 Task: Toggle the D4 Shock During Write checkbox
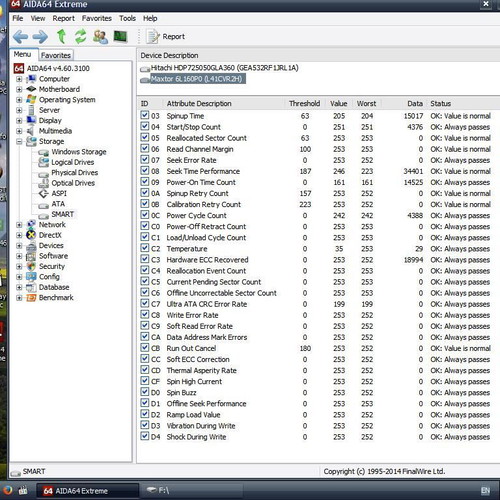(x=145, y=436)
